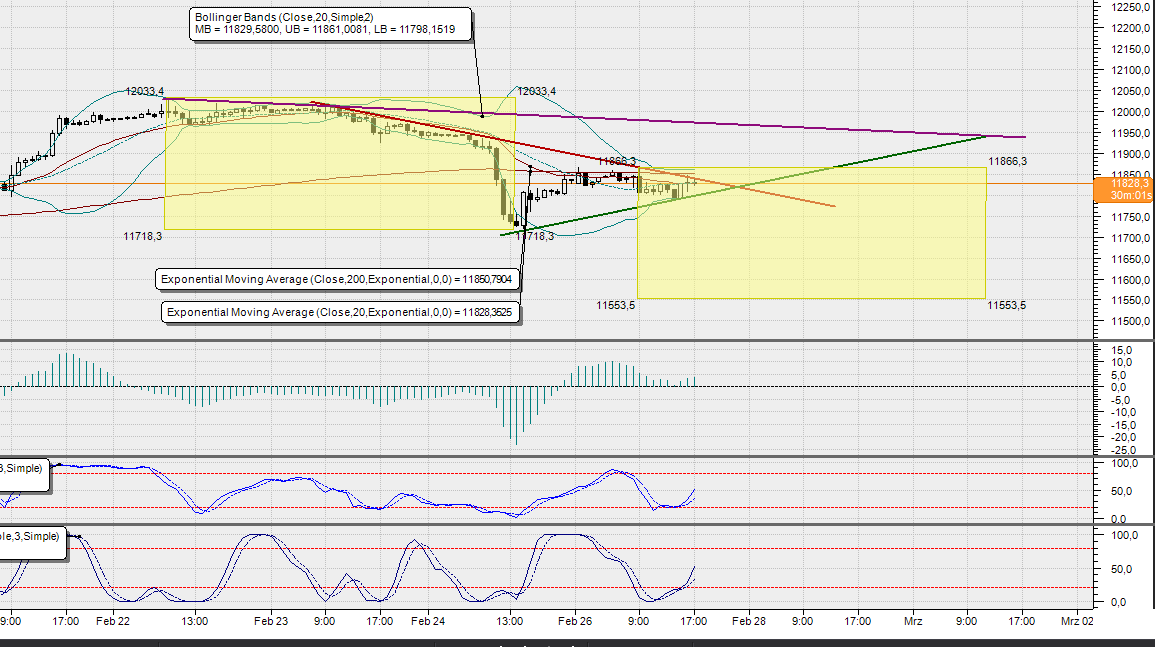Click the 17:00 label before Feb 28

[694, 621]
